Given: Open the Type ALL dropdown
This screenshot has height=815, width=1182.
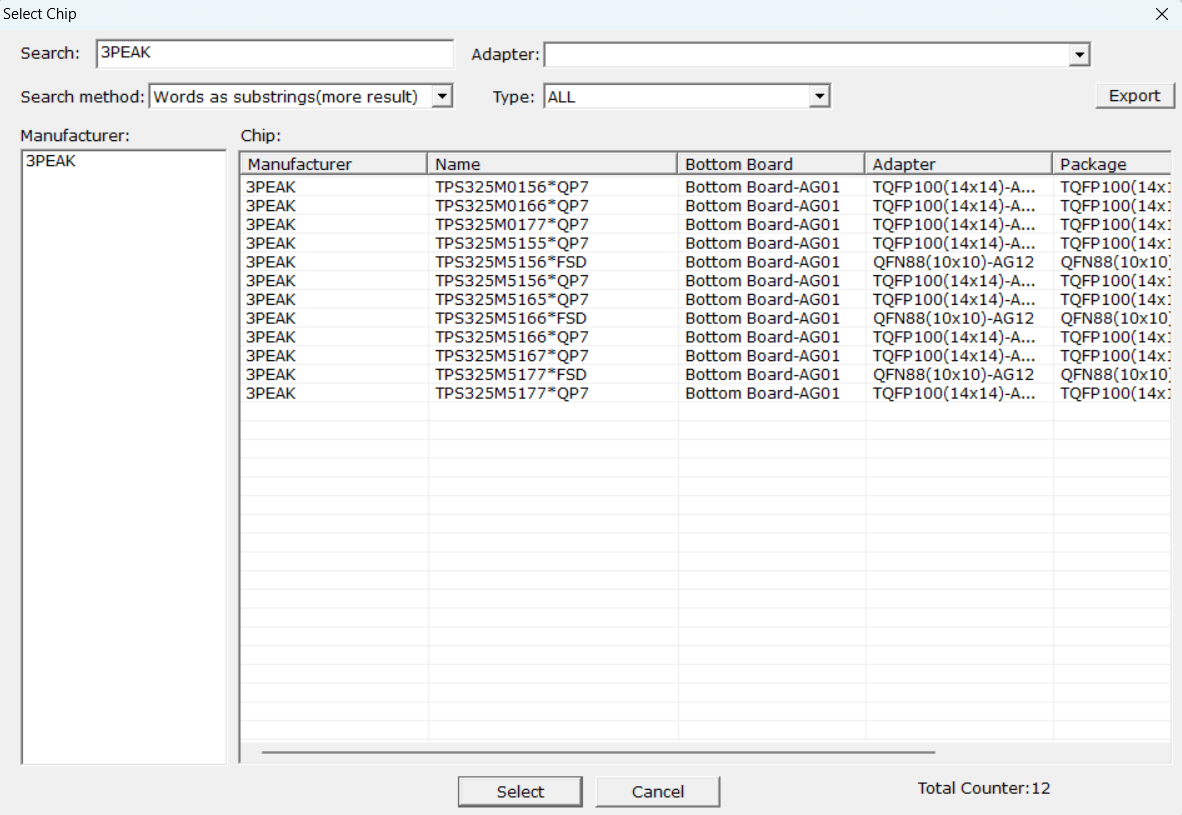Looking at the screenshot, I should 819,97.
